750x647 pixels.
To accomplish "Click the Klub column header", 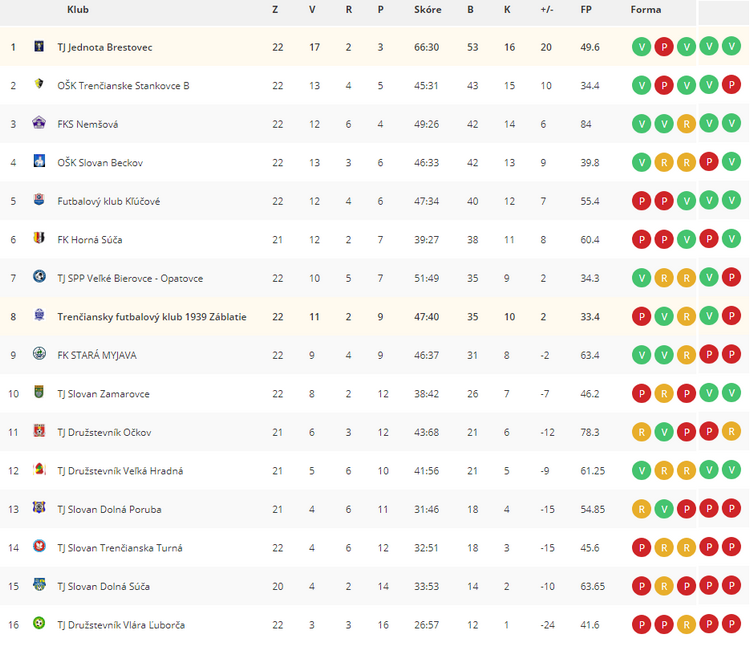I will point(78,10).
